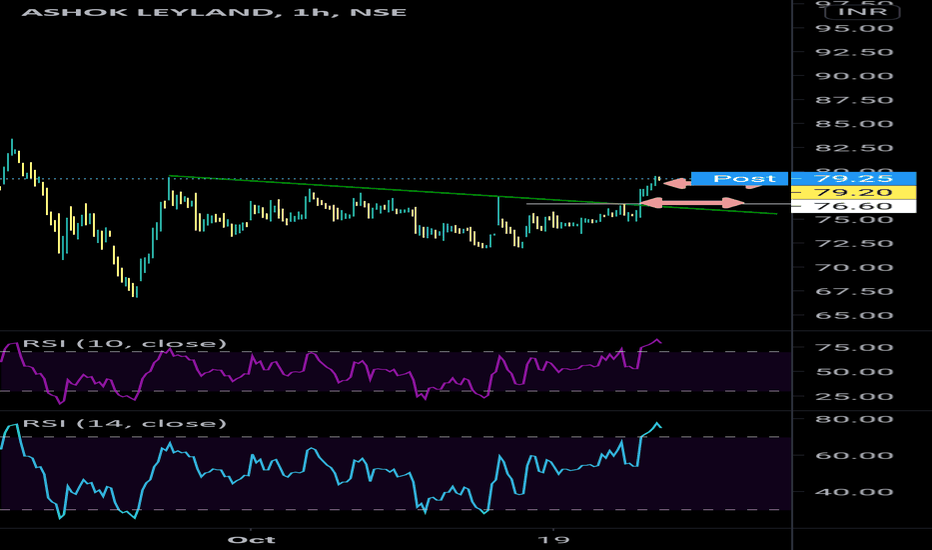Screen dimensions: 932x550
Task: Click the 50.00 level on RSI 10 scale
Action: [x=854, y=372]
